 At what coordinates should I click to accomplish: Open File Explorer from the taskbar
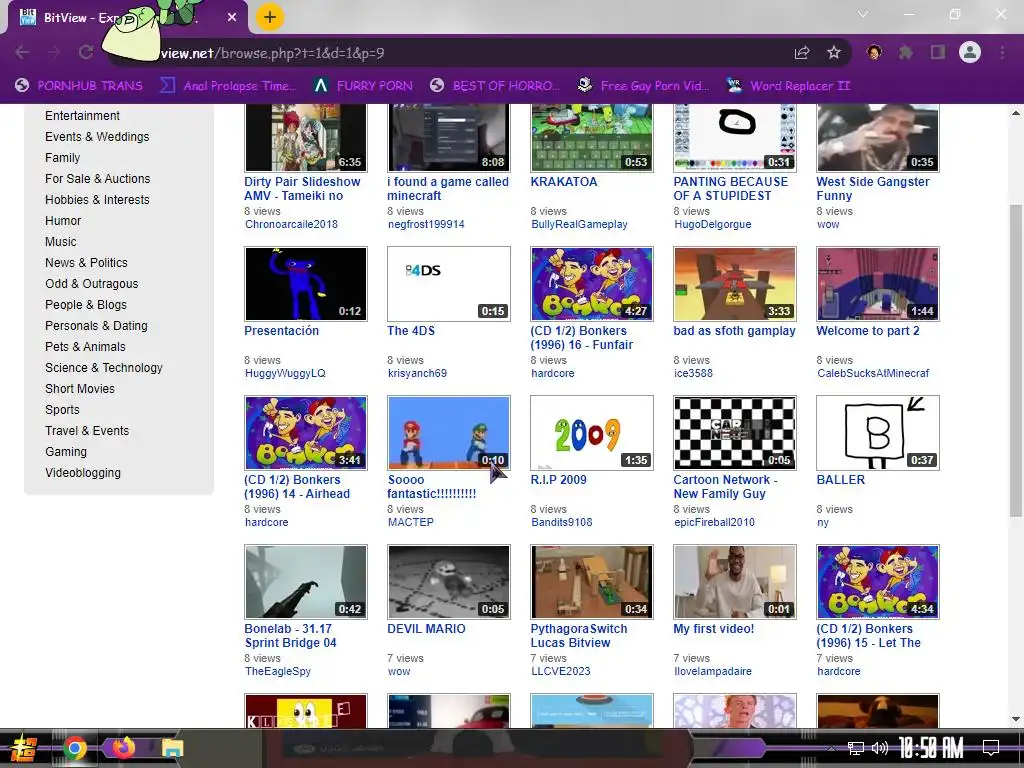pos(172,748)
